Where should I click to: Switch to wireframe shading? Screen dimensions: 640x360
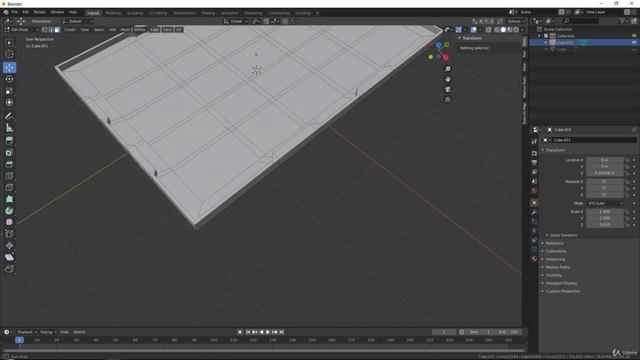(x=497, y=30)
